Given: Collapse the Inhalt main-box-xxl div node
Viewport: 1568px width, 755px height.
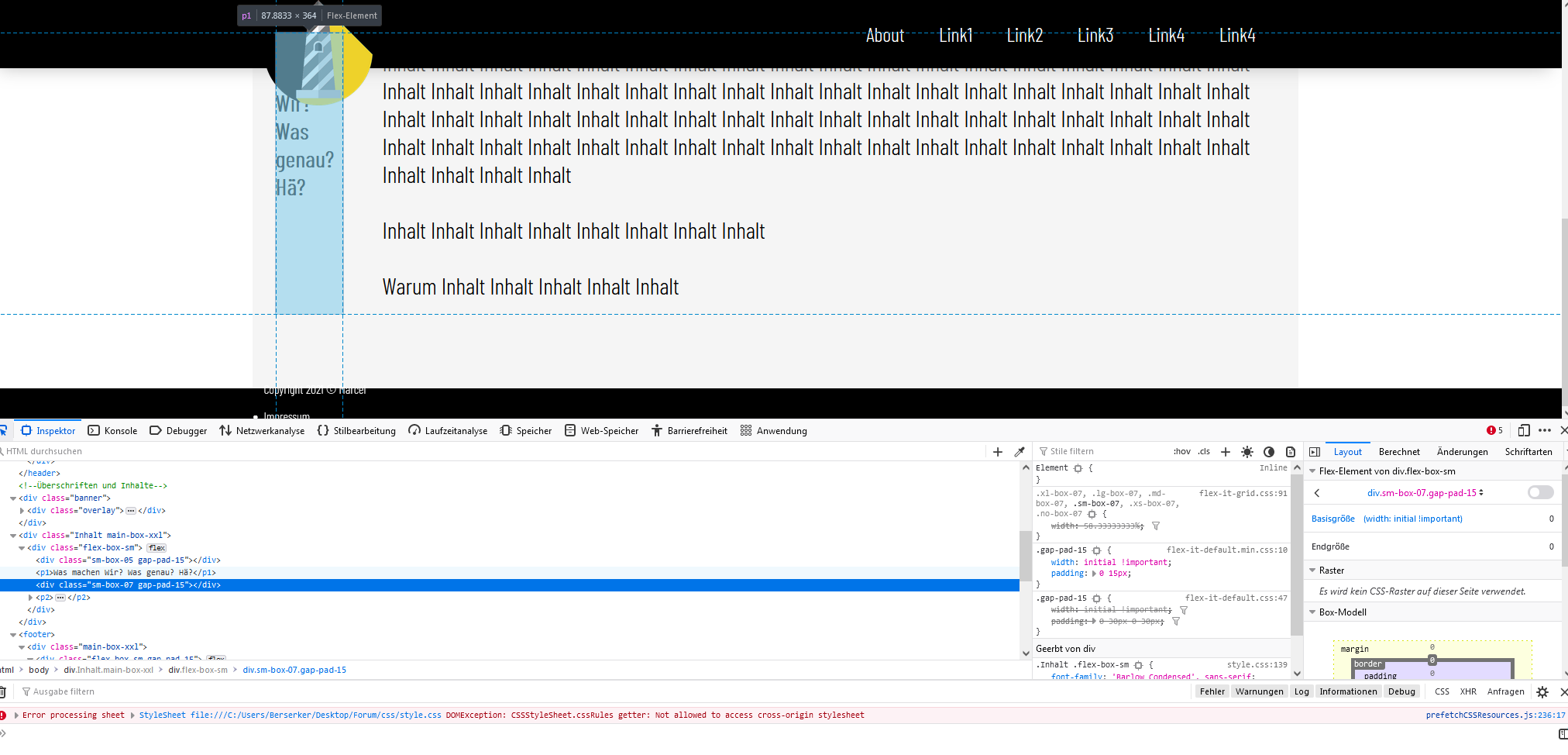Looking at the screenshot, I should (13, 536).
